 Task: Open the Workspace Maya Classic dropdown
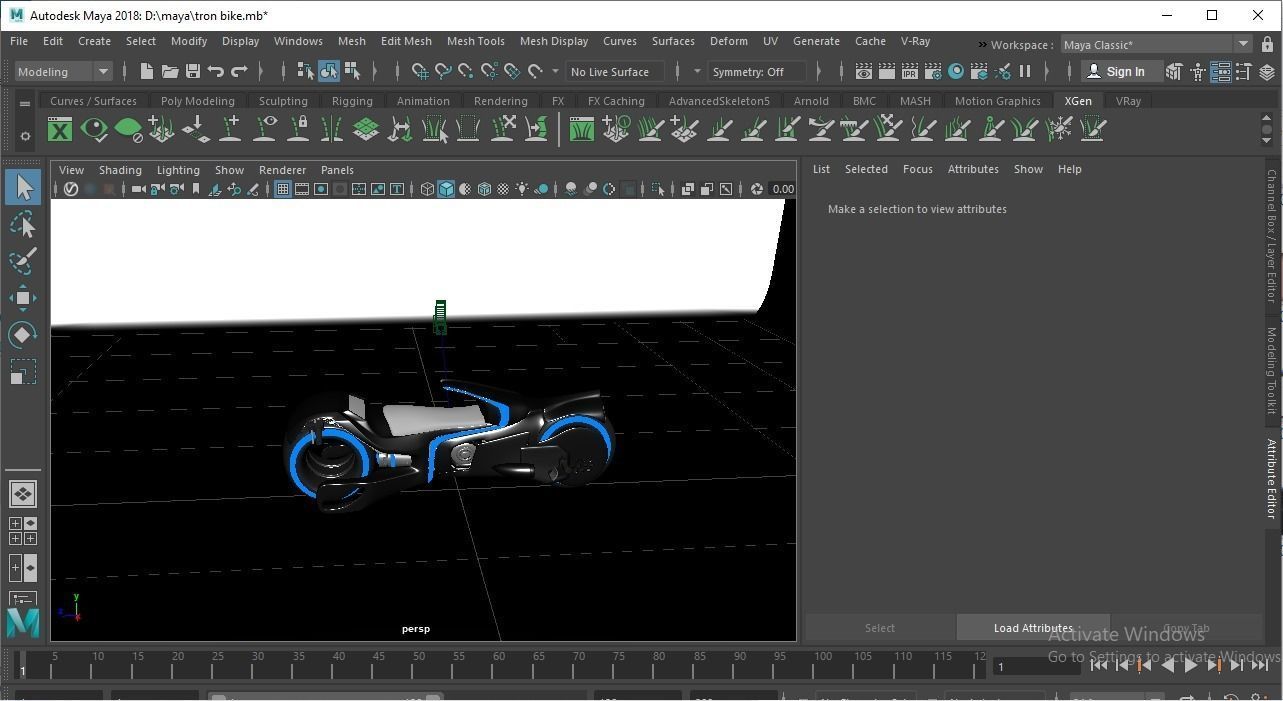coord(1156,44)
